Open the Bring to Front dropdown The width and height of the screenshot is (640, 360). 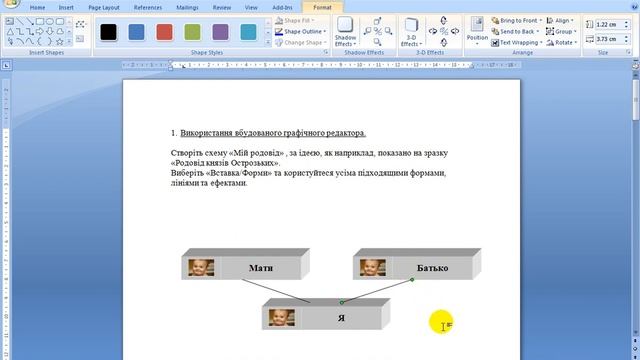coord(516,20)
